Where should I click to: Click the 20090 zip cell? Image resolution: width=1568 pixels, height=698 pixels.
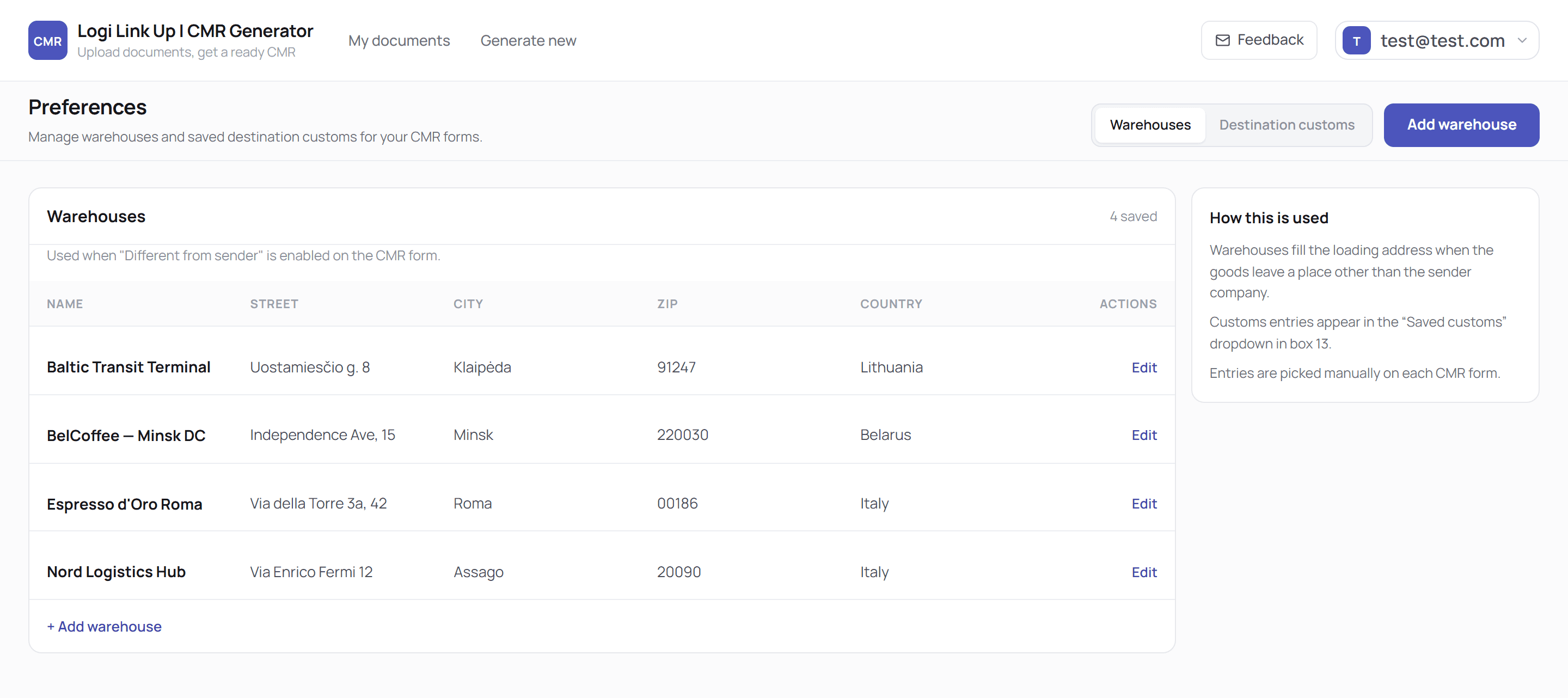[x=679, y=573]
